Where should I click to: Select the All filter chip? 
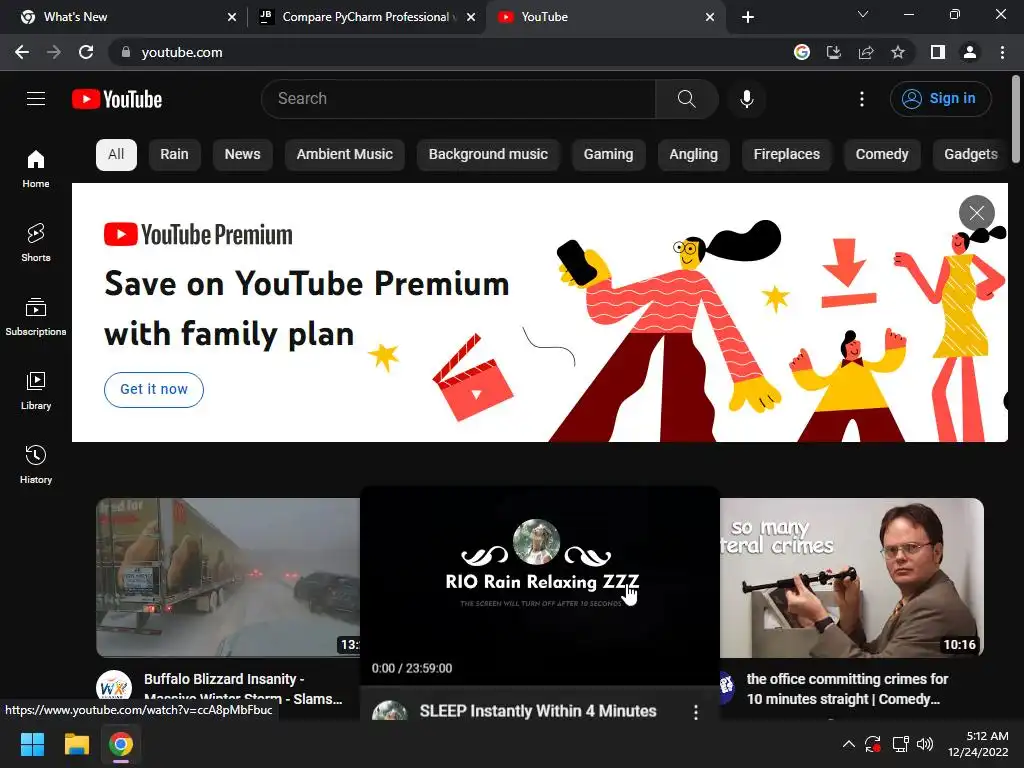116,155
